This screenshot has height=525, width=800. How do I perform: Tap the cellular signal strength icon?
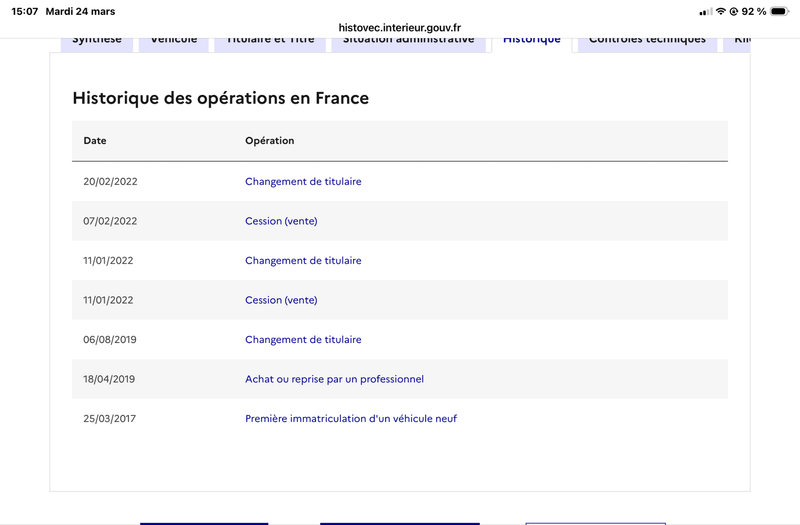tap(706, 11)
